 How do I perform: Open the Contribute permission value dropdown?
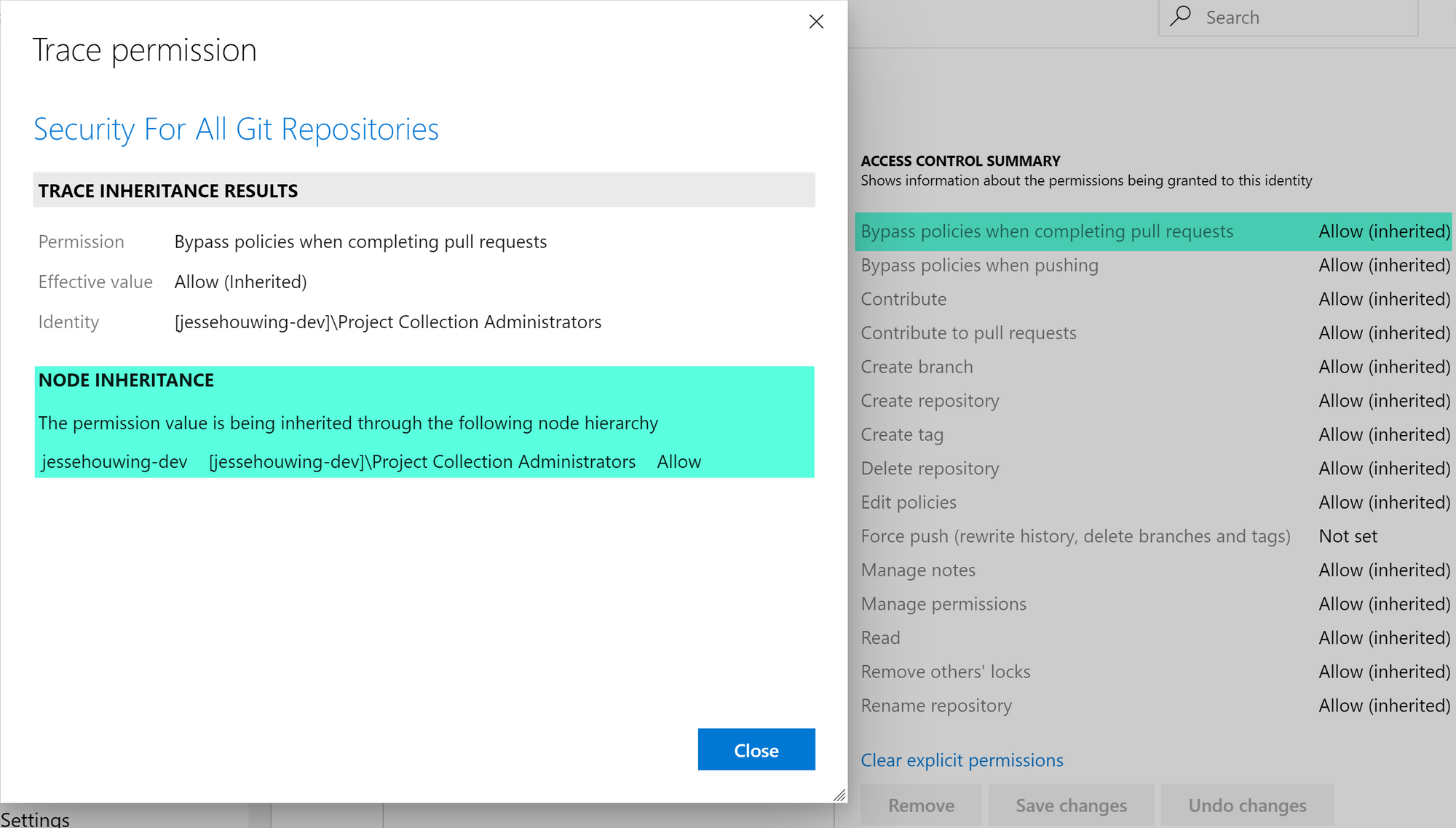click(1384, 299)
